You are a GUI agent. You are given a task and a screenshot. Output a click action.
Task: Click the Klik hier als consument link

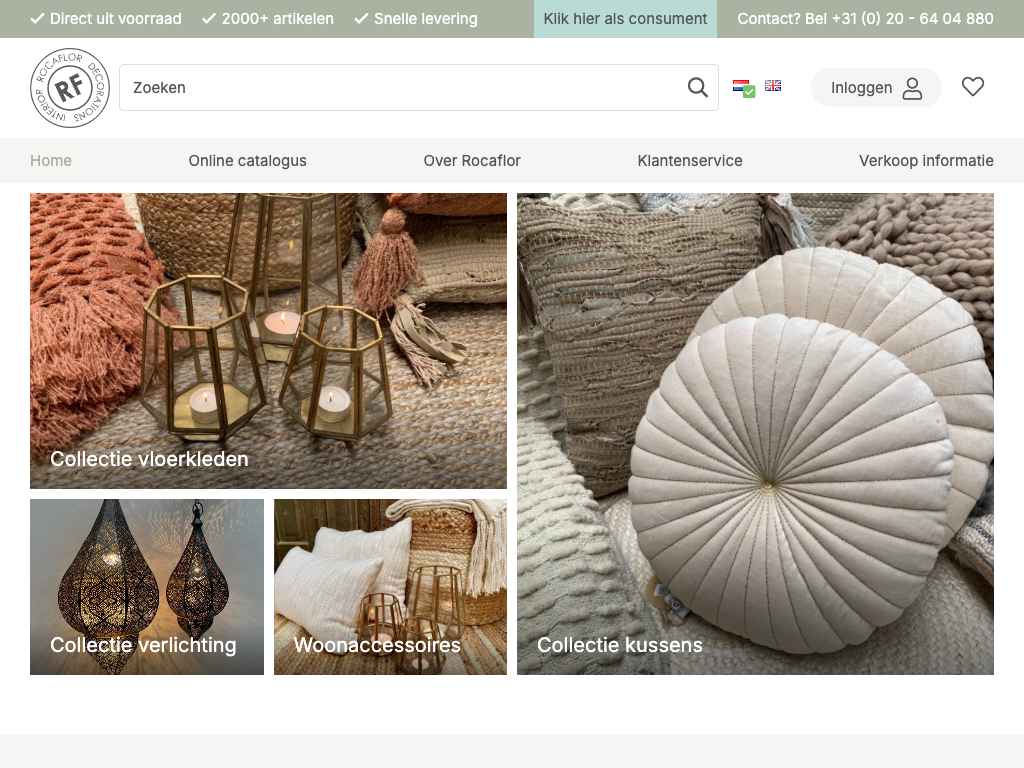click(625, 19)
